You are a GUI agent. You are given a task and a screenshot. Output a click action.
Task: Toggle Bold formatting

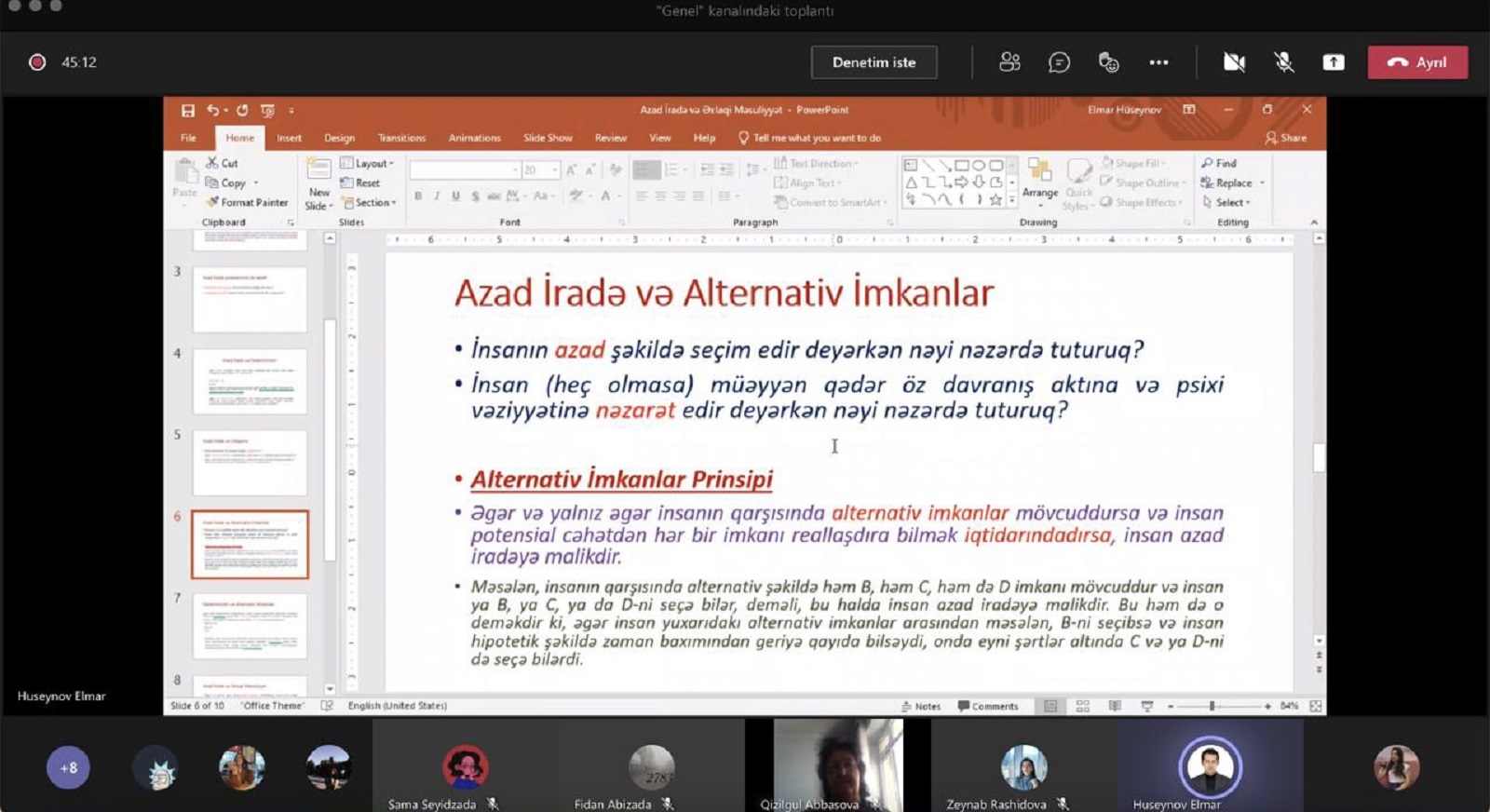[x=418, y=196]
